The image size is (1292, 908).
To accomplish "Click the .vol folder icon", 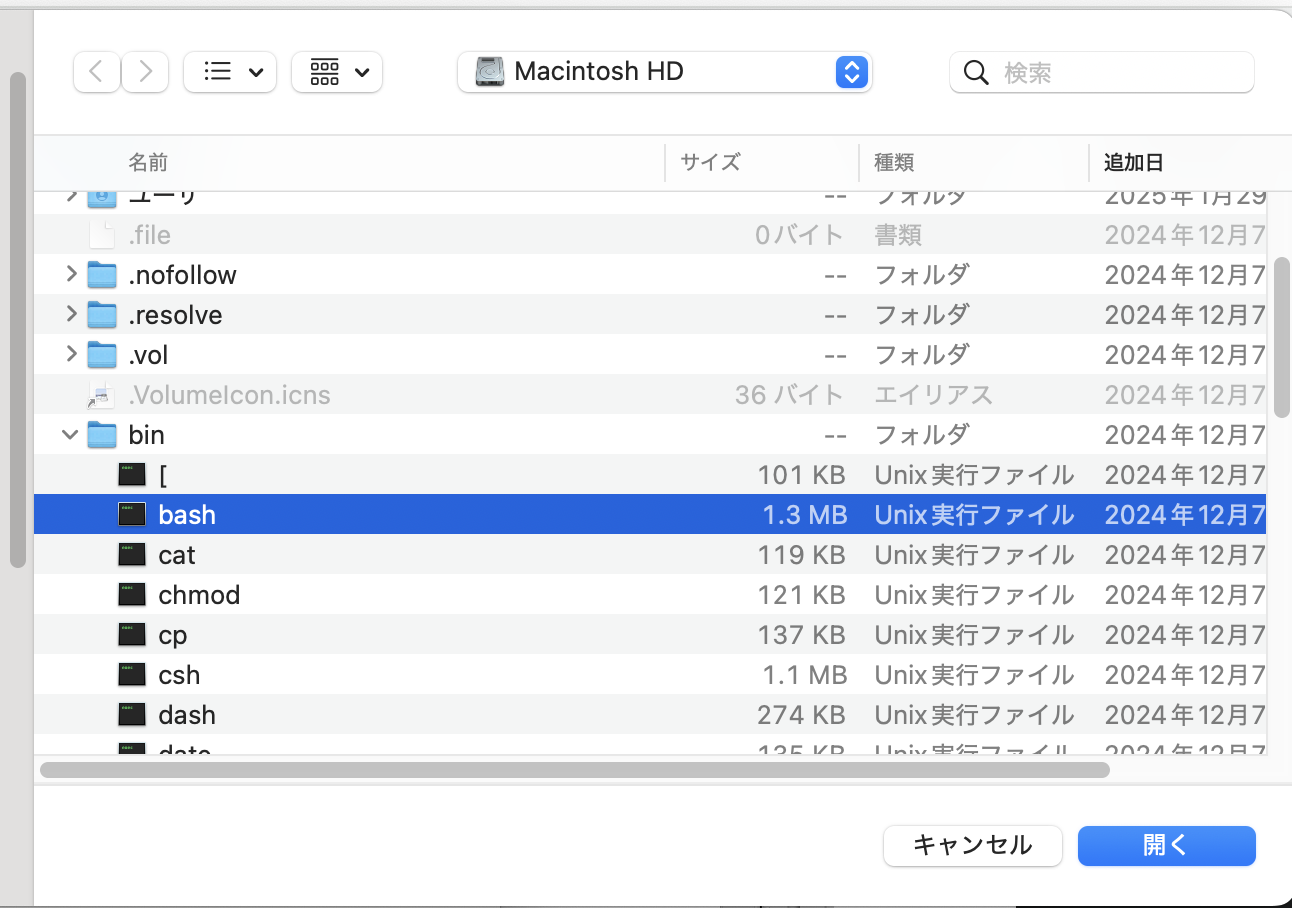I will (x=102, y=354).
